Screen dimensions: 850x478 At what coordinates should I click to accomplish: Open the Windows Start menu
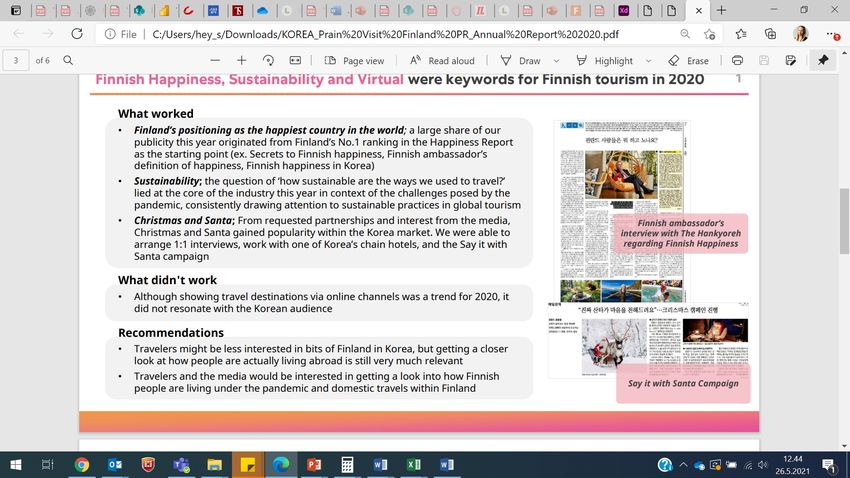point(16,464)
